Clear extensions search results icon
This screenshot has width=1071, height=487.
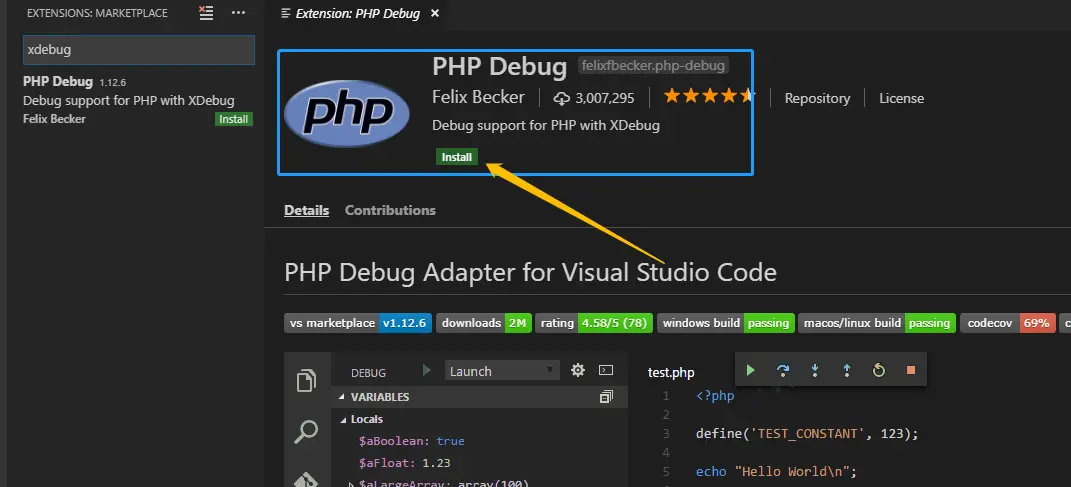pos(206,12)
